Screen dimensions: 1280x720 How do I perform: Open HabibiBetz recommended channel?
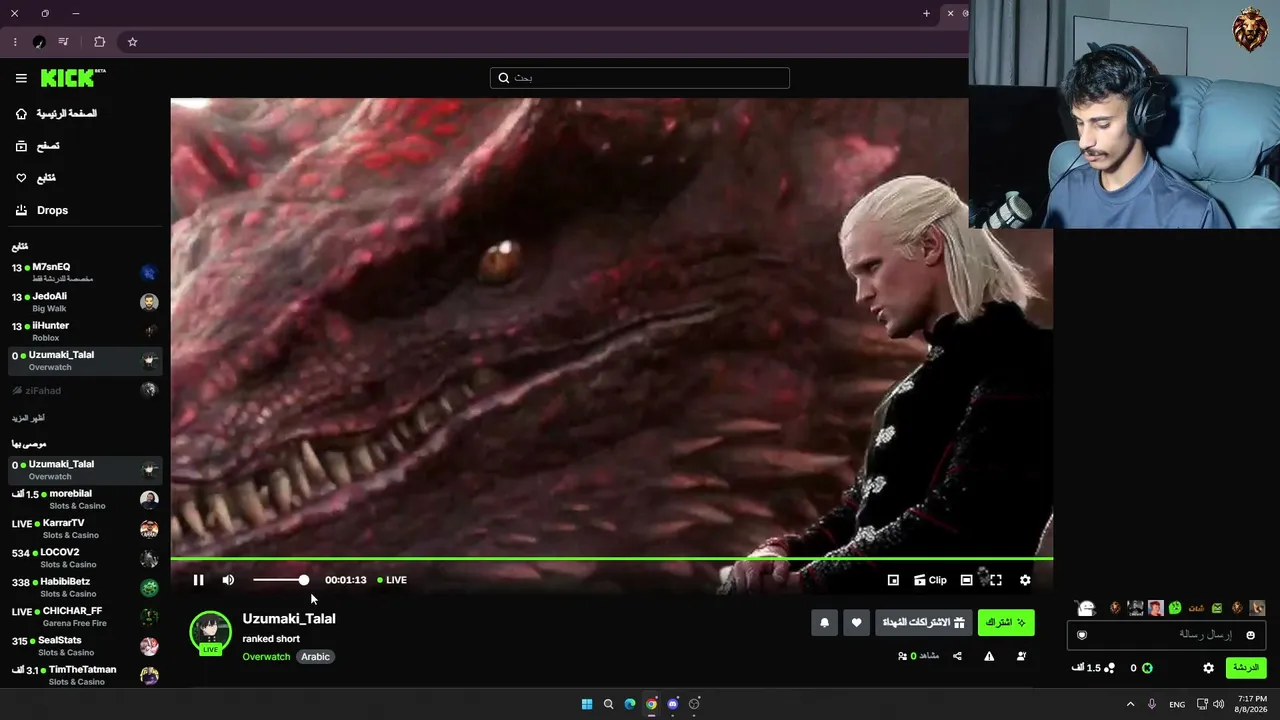85,587
